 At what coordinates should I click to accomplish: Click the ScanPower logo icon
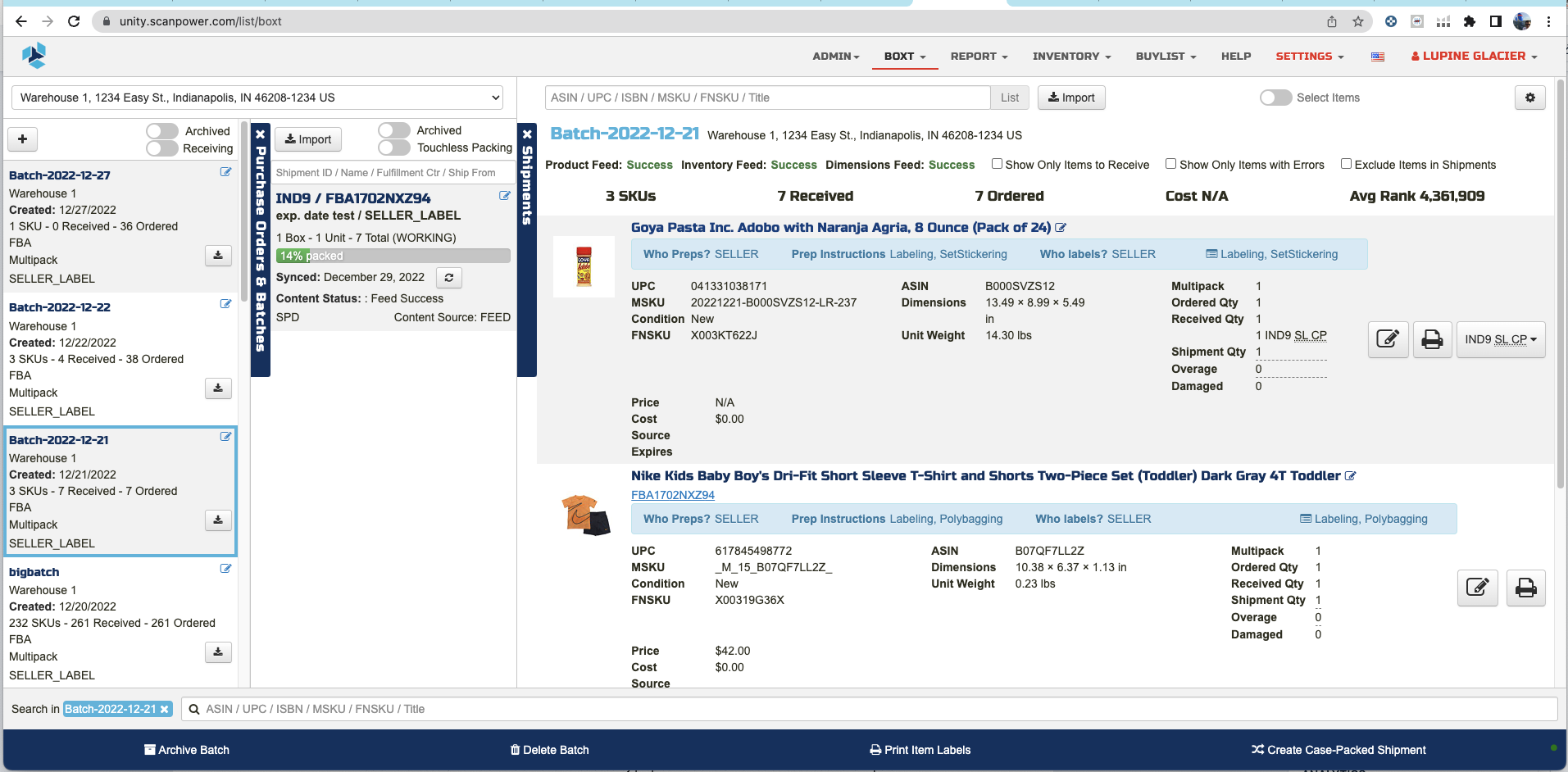(x=34, y=56)
